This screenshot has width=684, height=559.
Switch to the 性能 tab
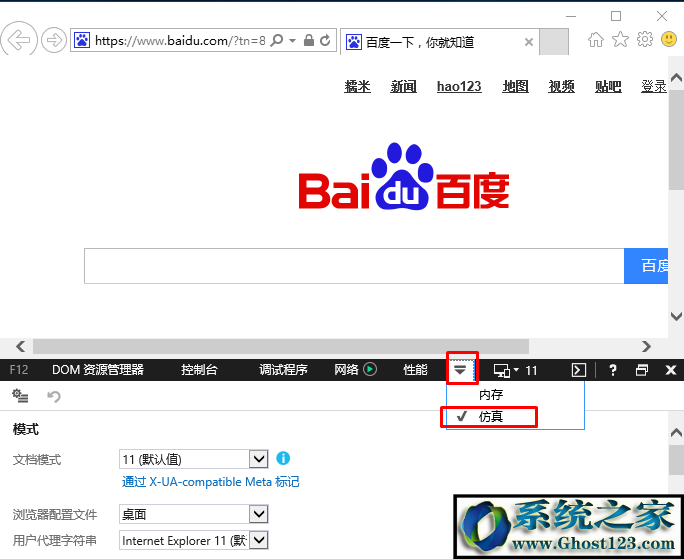click(x=415, y=370)
